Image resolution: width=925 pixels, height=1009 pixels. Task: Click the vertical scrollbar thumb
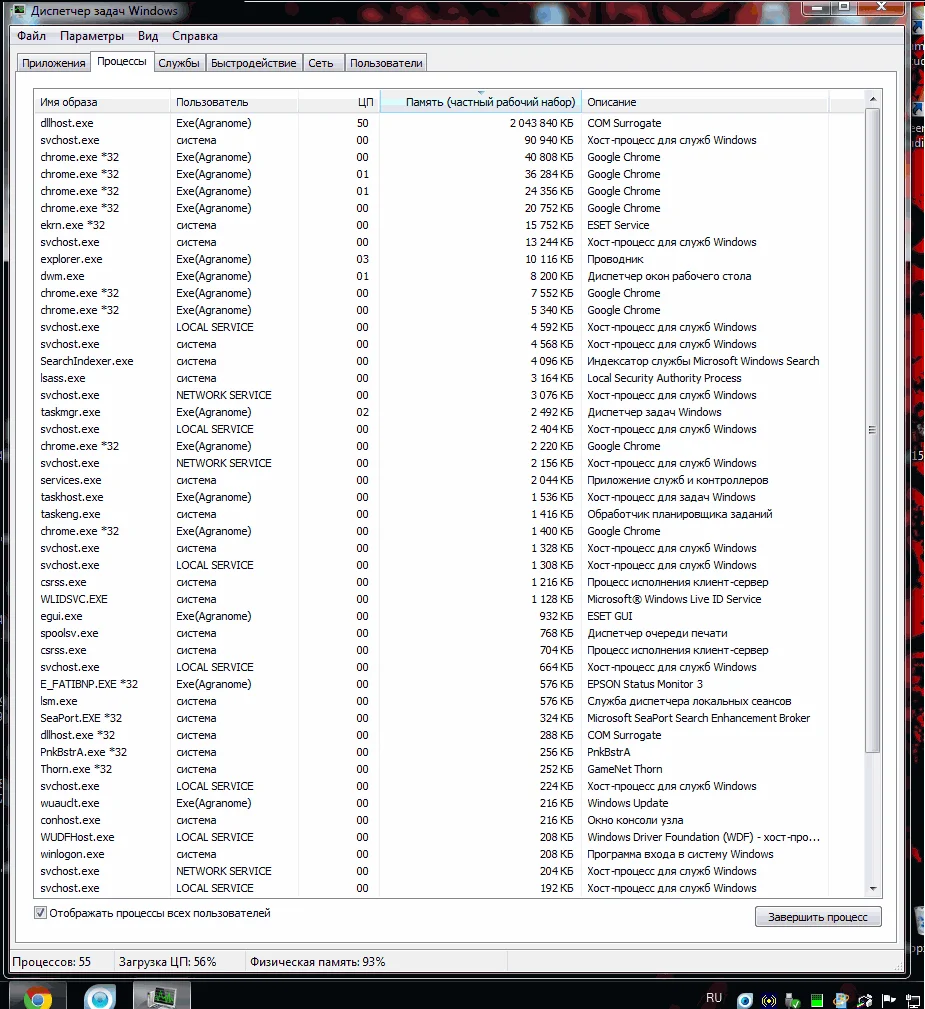coord(873,430)
